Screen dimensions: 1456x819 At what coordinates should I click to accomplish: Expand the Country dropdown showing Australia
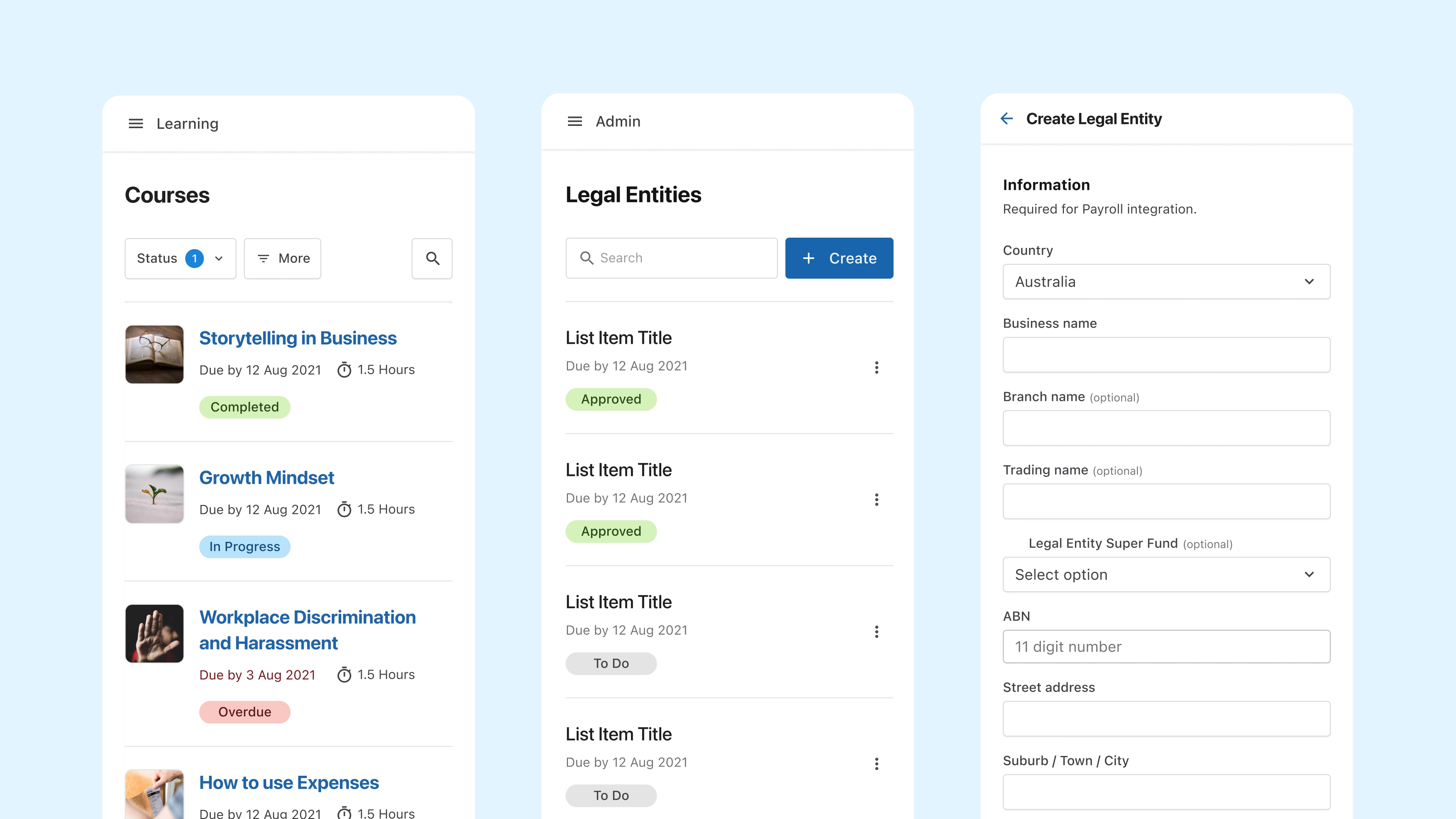(1166, 281)
